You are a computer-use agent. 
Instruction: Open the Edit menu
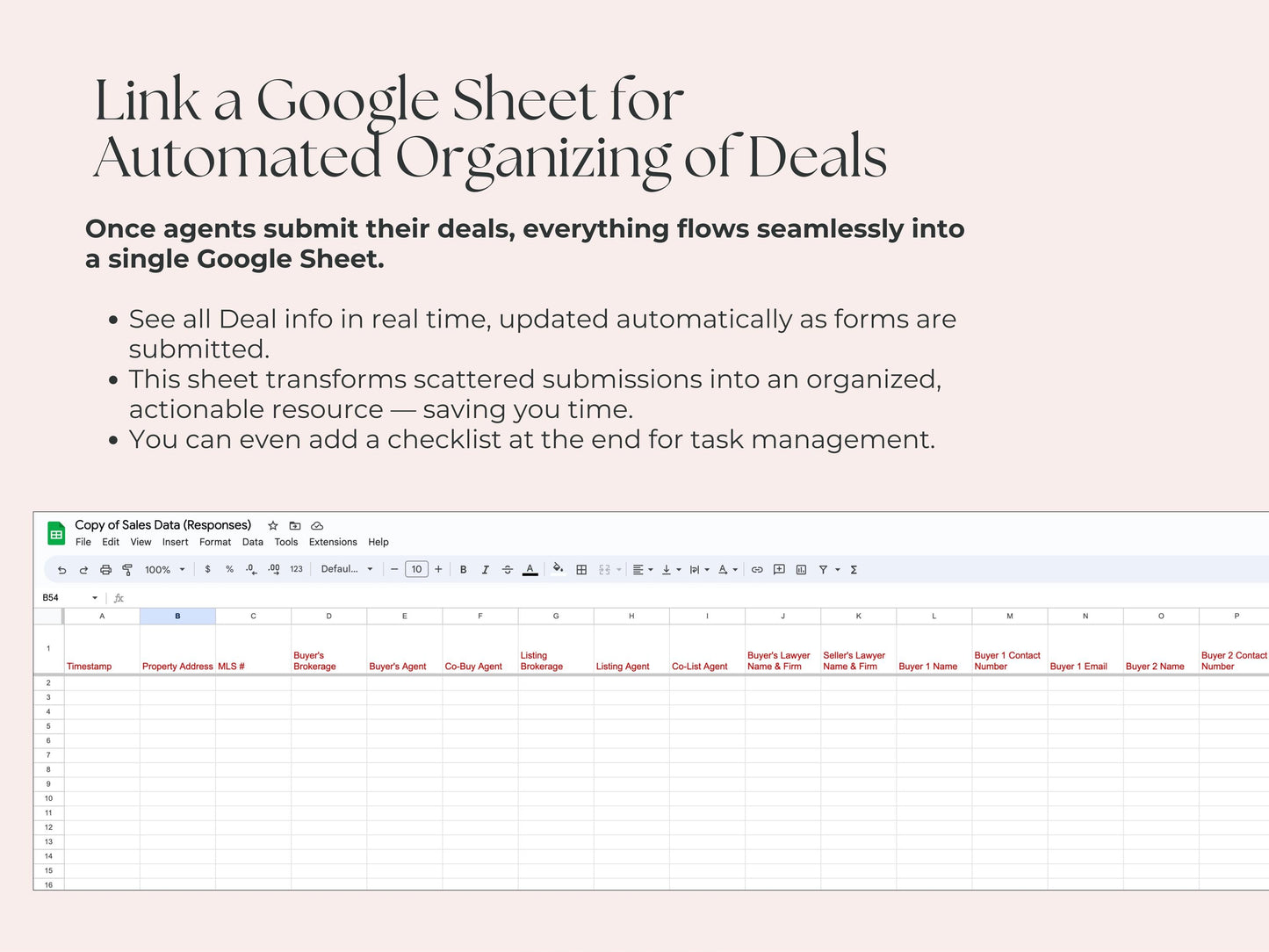click(111, 542)
